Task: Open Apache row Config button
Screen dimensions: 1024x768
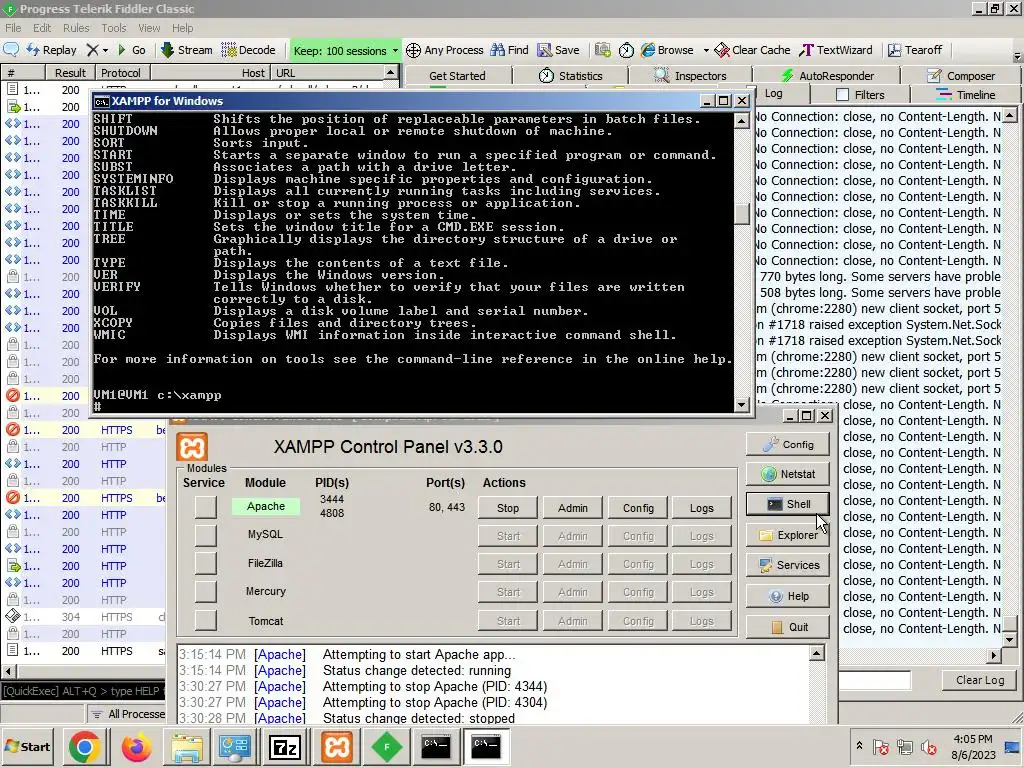Action: (638, 508)
